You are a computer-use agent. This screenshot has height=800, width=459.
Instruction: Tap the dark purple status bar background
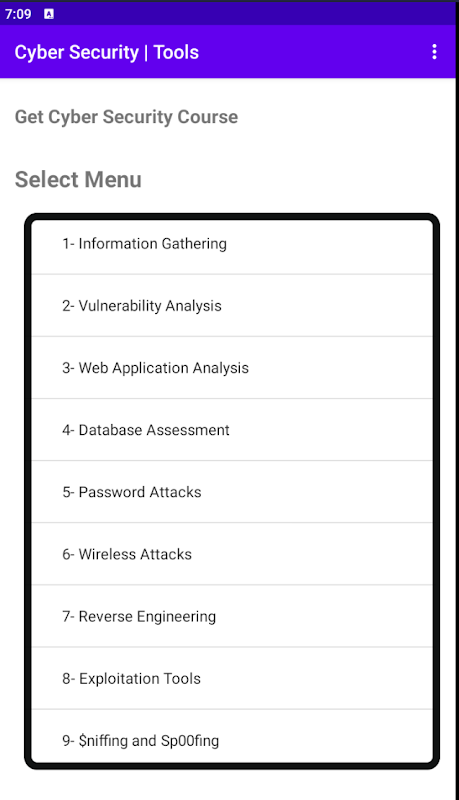click(255, 13)
